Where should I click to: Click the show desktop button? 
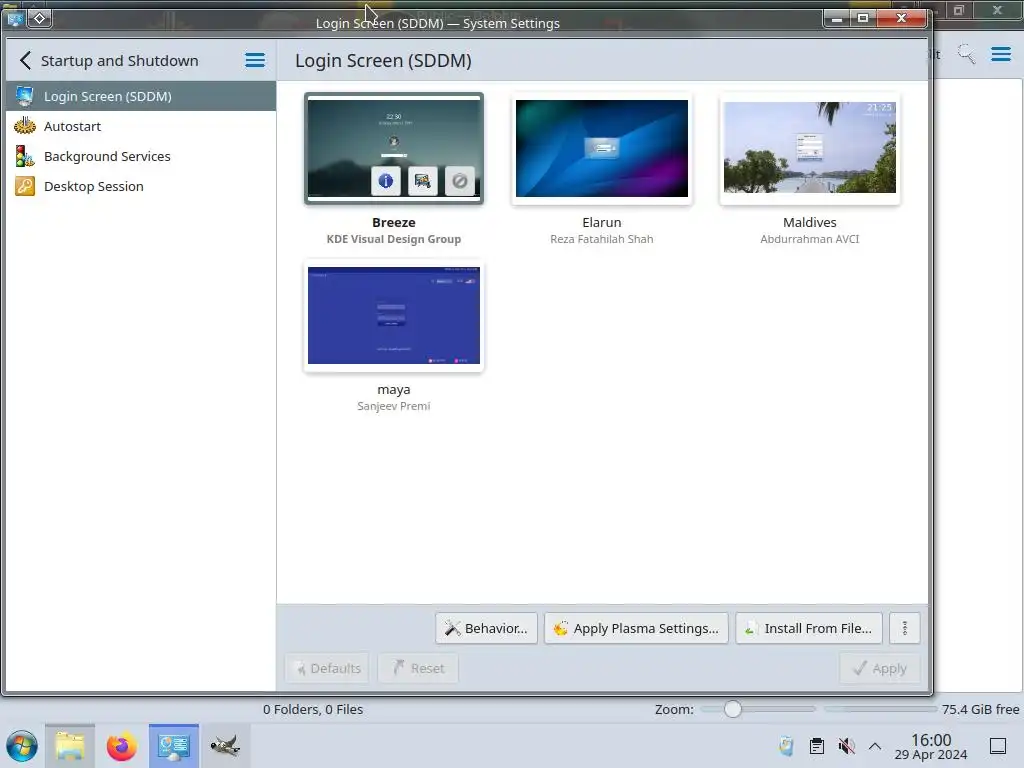click(x=998, y=746)
